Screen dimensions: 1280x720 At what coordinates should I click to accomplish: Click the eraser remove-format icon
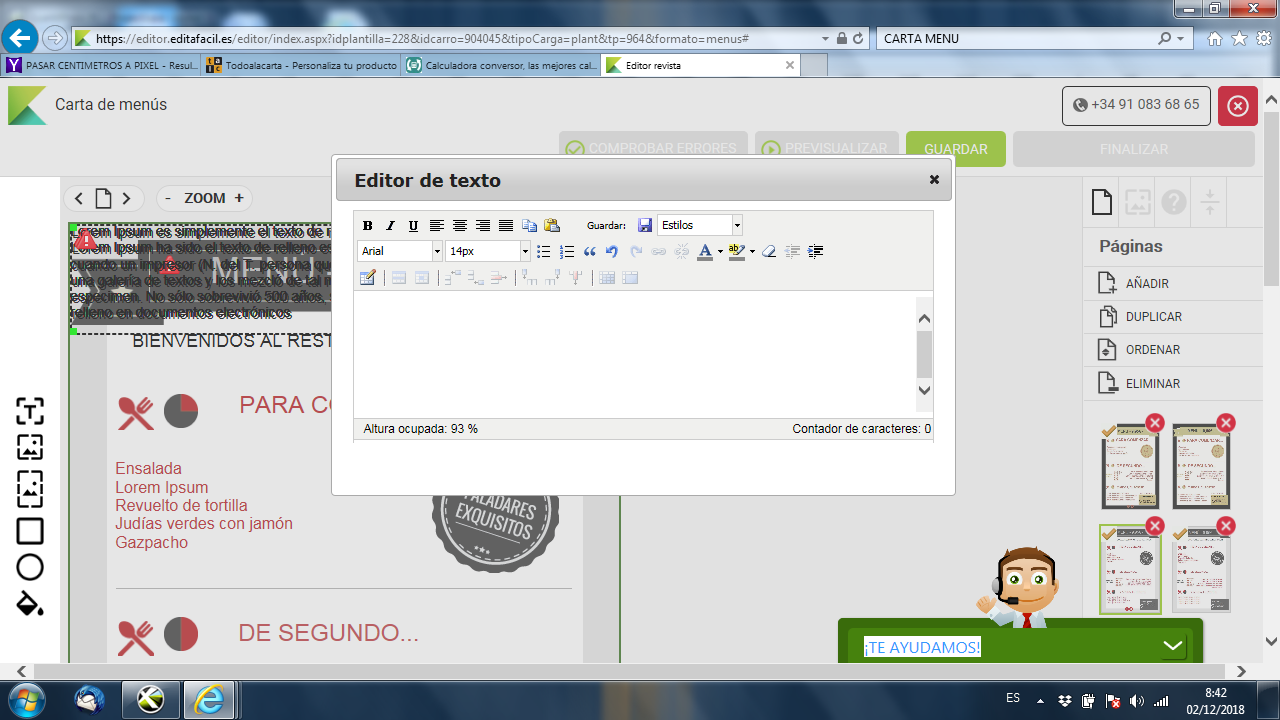[769, 252]
